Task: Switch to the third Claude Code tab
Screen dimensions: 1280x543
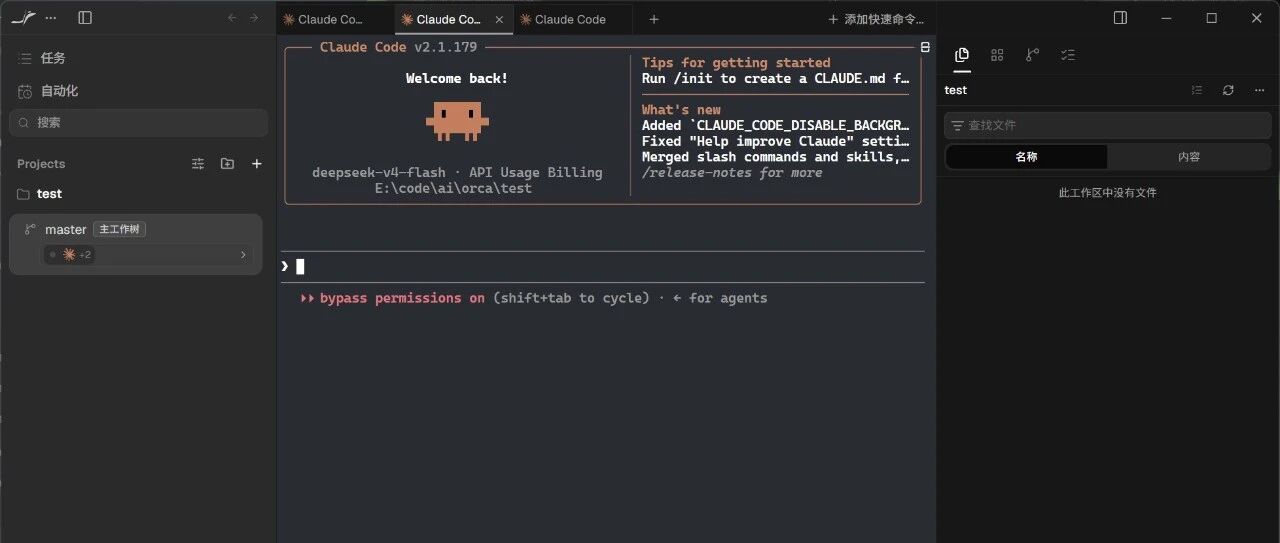Action: coord(573,19)
